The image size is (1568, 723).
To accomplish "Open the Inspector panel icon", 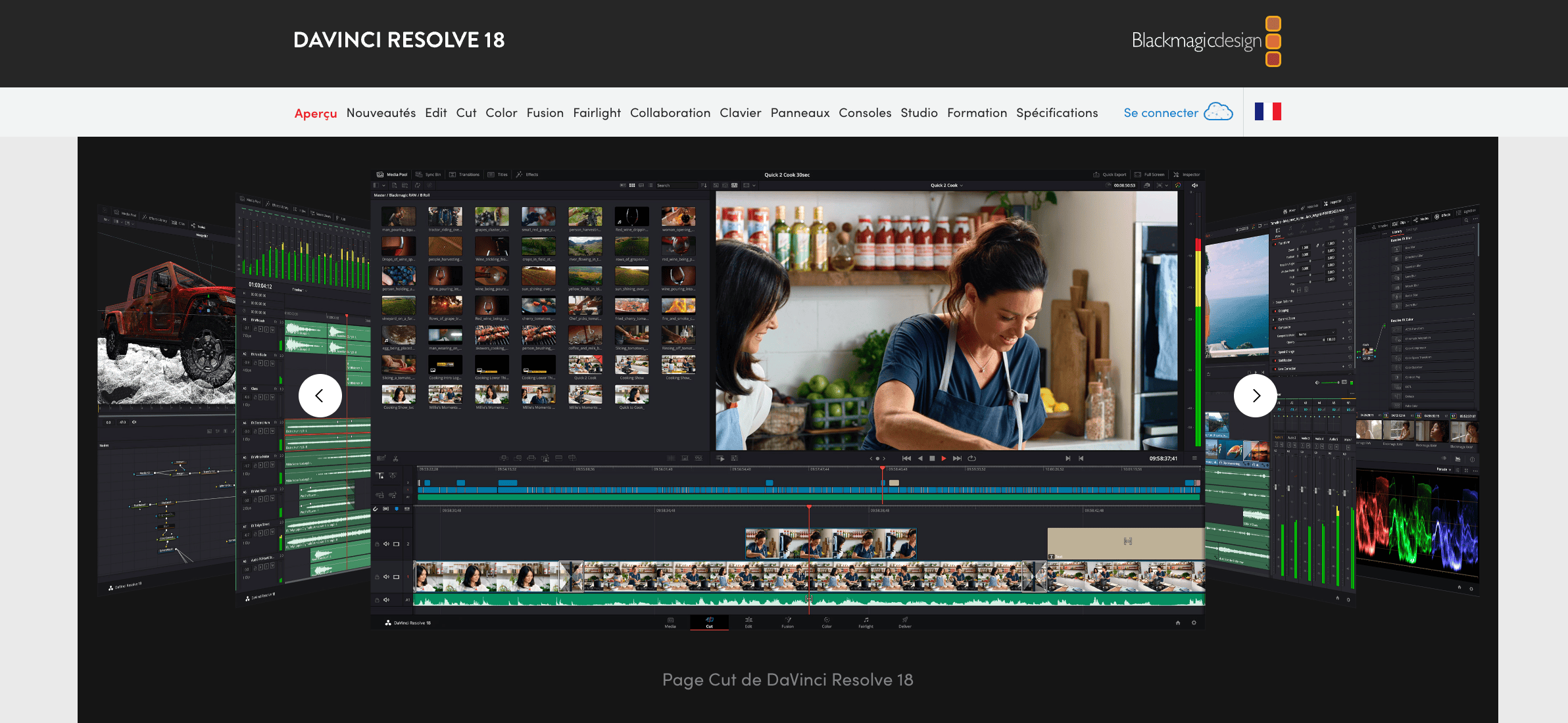I will click(x=1177, y=175).
